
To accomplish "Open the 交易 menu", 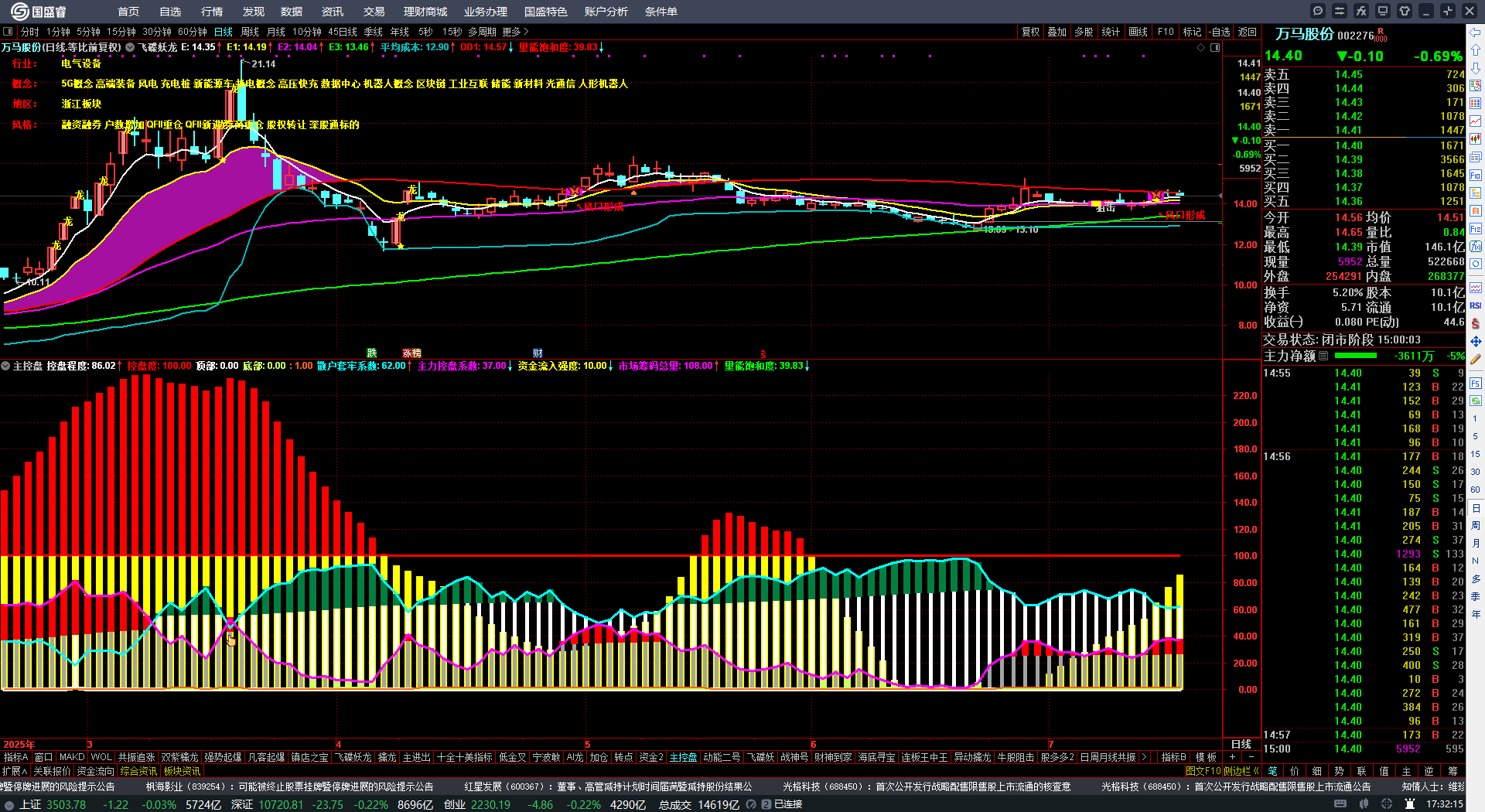I will pos(374,12).
